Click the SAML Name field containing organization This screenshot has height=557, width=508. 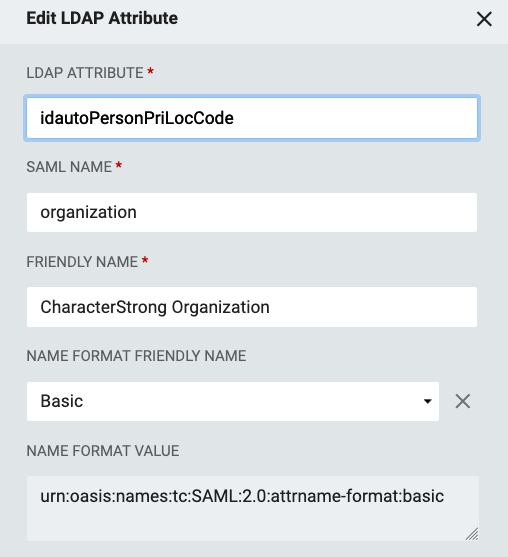[x=252, y=212]
